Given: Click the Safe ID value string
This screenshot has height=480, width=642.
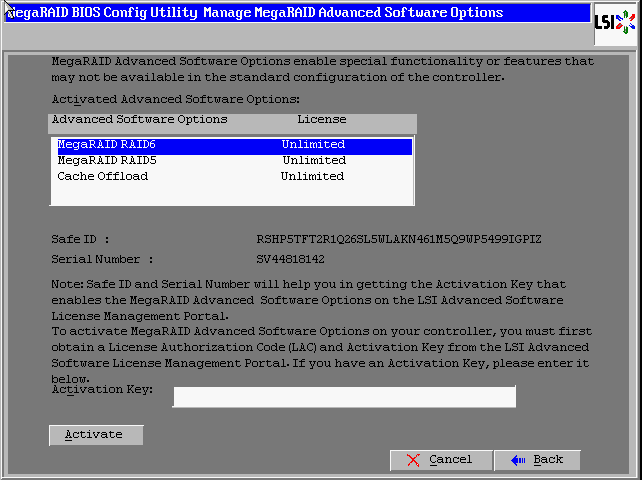Looking at the screenshot, I should 400,240.
